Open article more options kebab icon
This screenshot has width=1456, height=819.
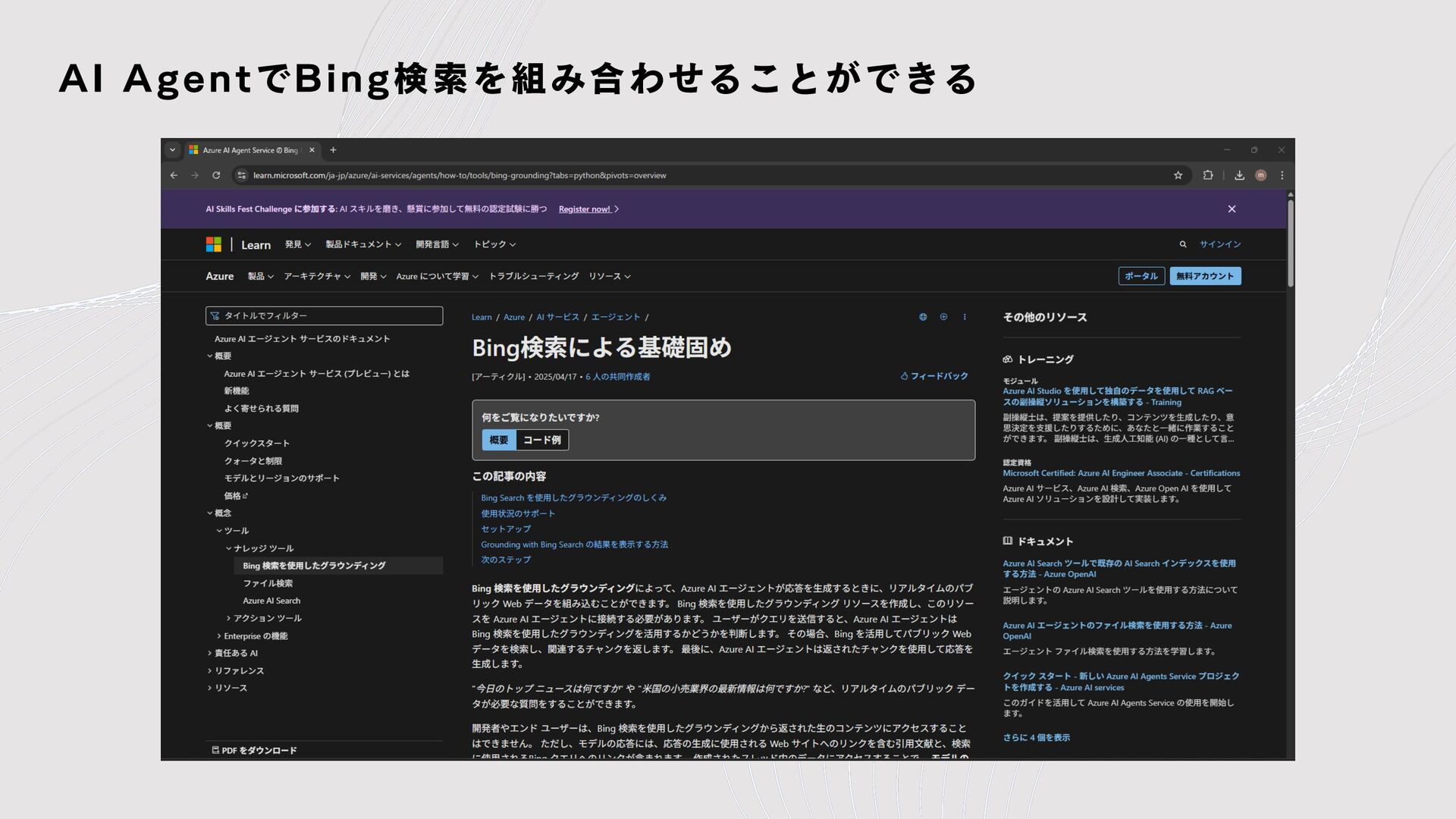(x=965, y=317)
